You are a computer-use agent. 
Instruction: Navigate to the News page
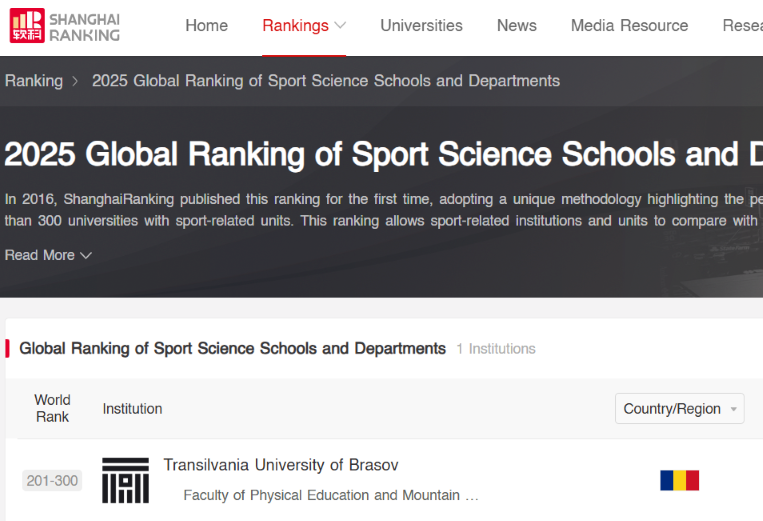tap(516, 26)
